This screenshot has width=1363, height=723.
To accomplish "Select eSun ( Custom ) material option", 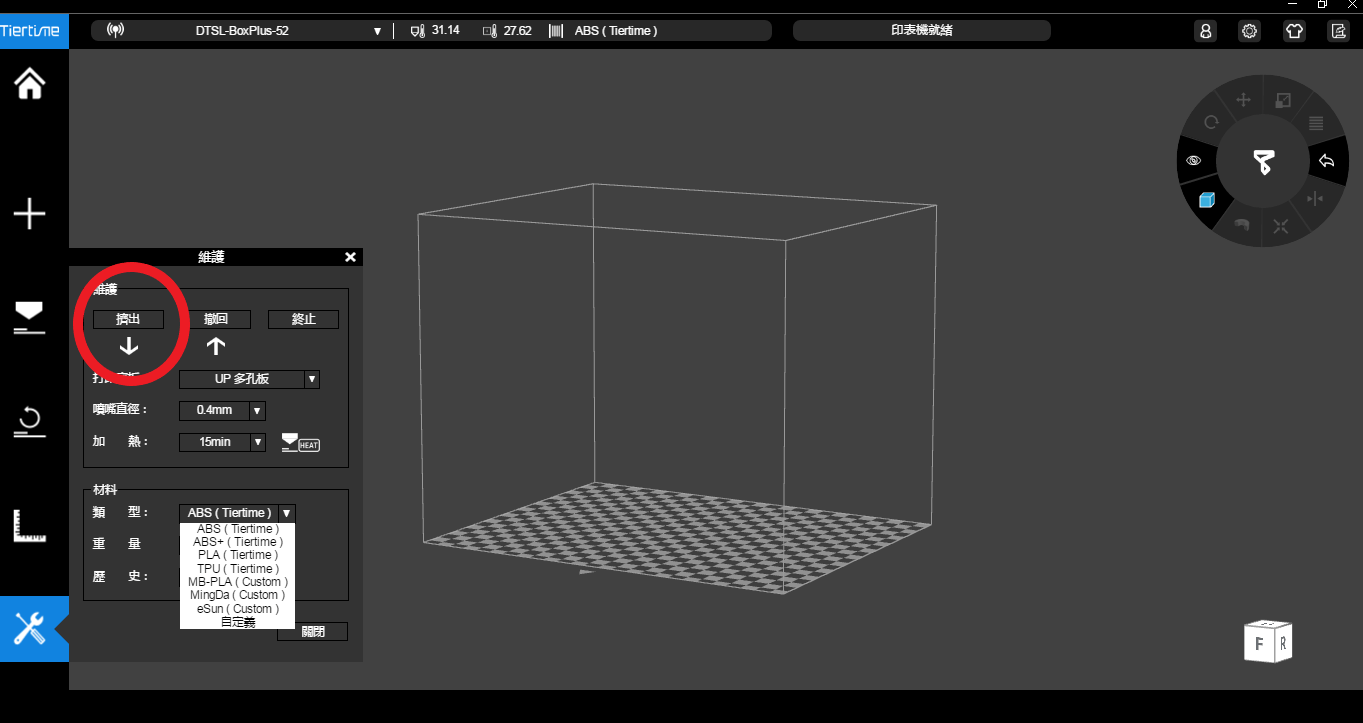I will (237, 608).
